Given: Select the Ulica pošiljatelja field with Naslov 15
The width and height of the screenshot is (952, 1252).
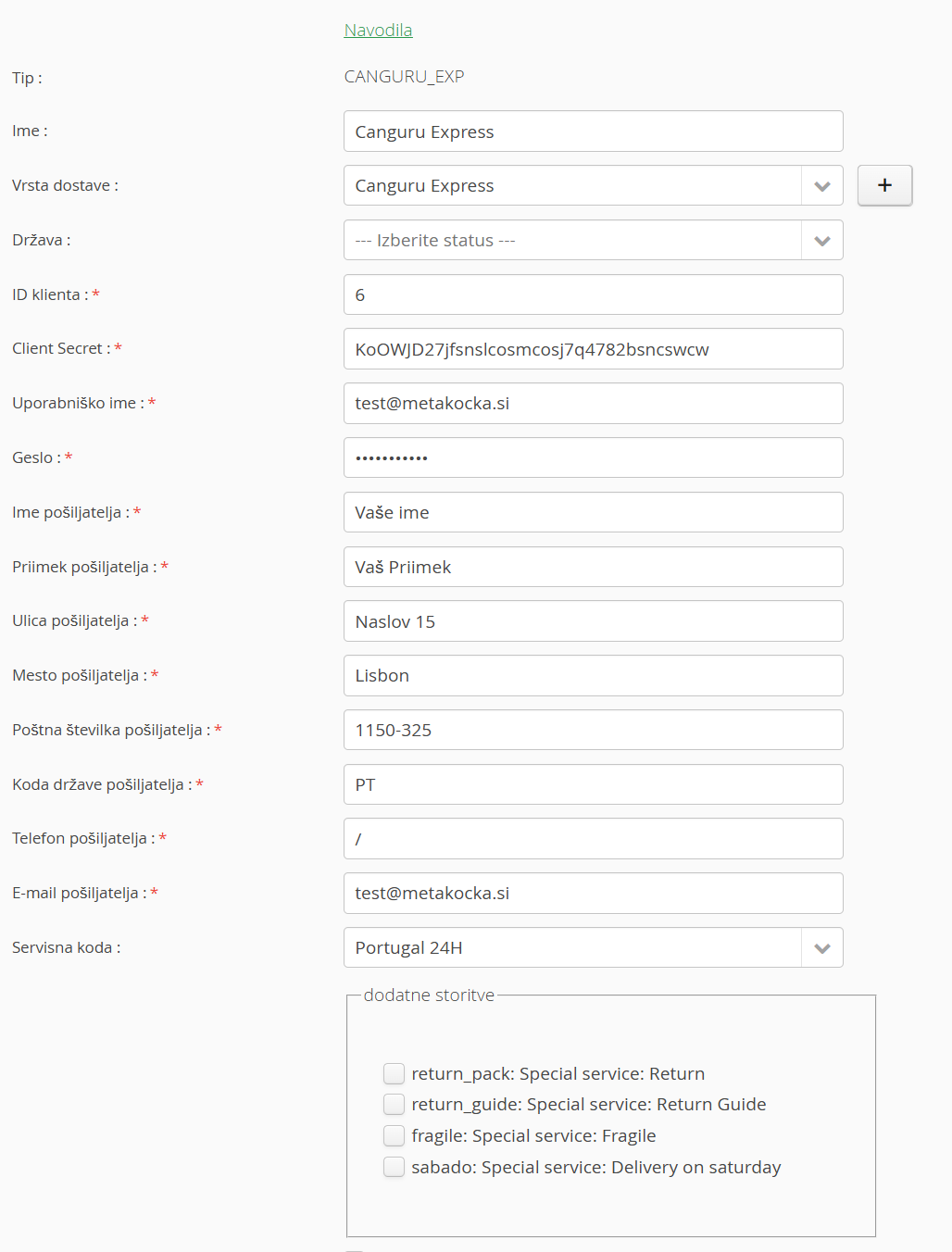Looking at the screenshot, I should [x=593, y=621].
